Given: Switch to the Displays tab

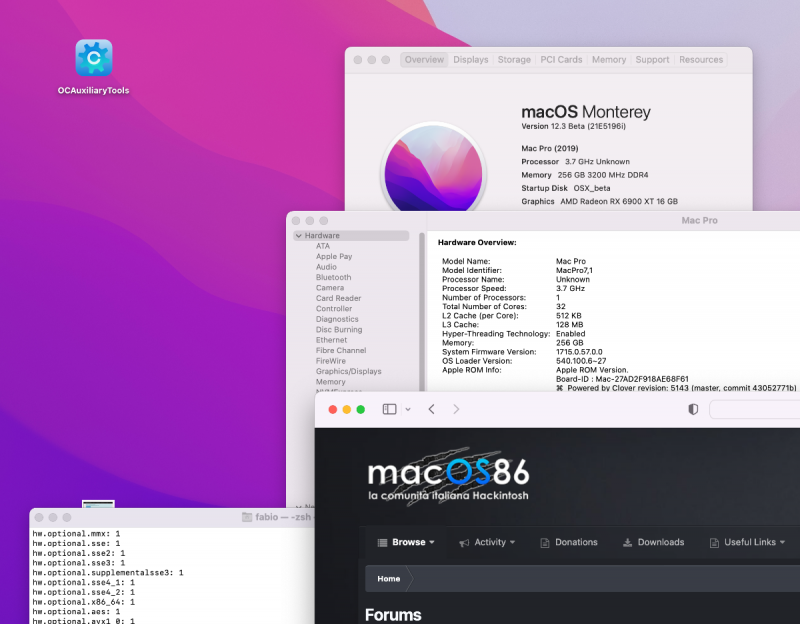Looking at the screenshot, I should tap(470, 60).
